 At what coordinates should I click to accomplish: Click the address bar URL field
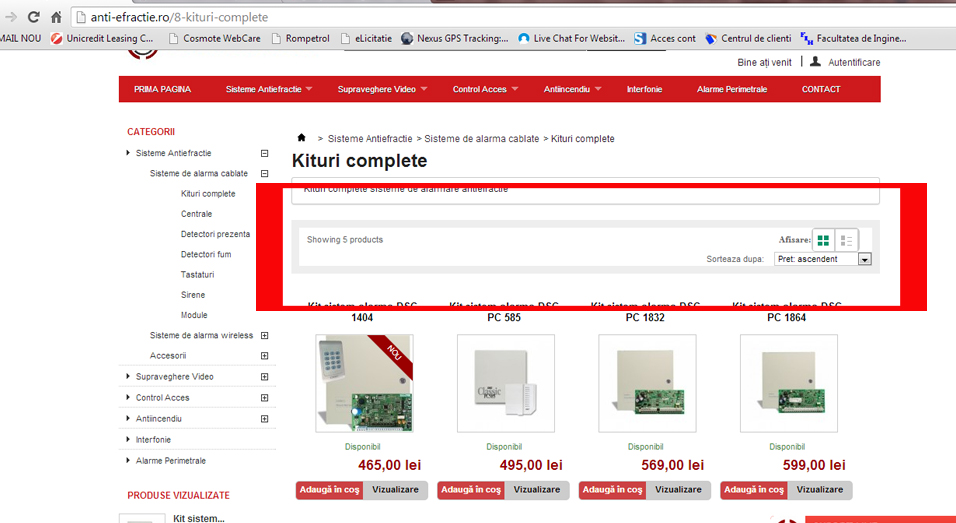pos(512,17)
